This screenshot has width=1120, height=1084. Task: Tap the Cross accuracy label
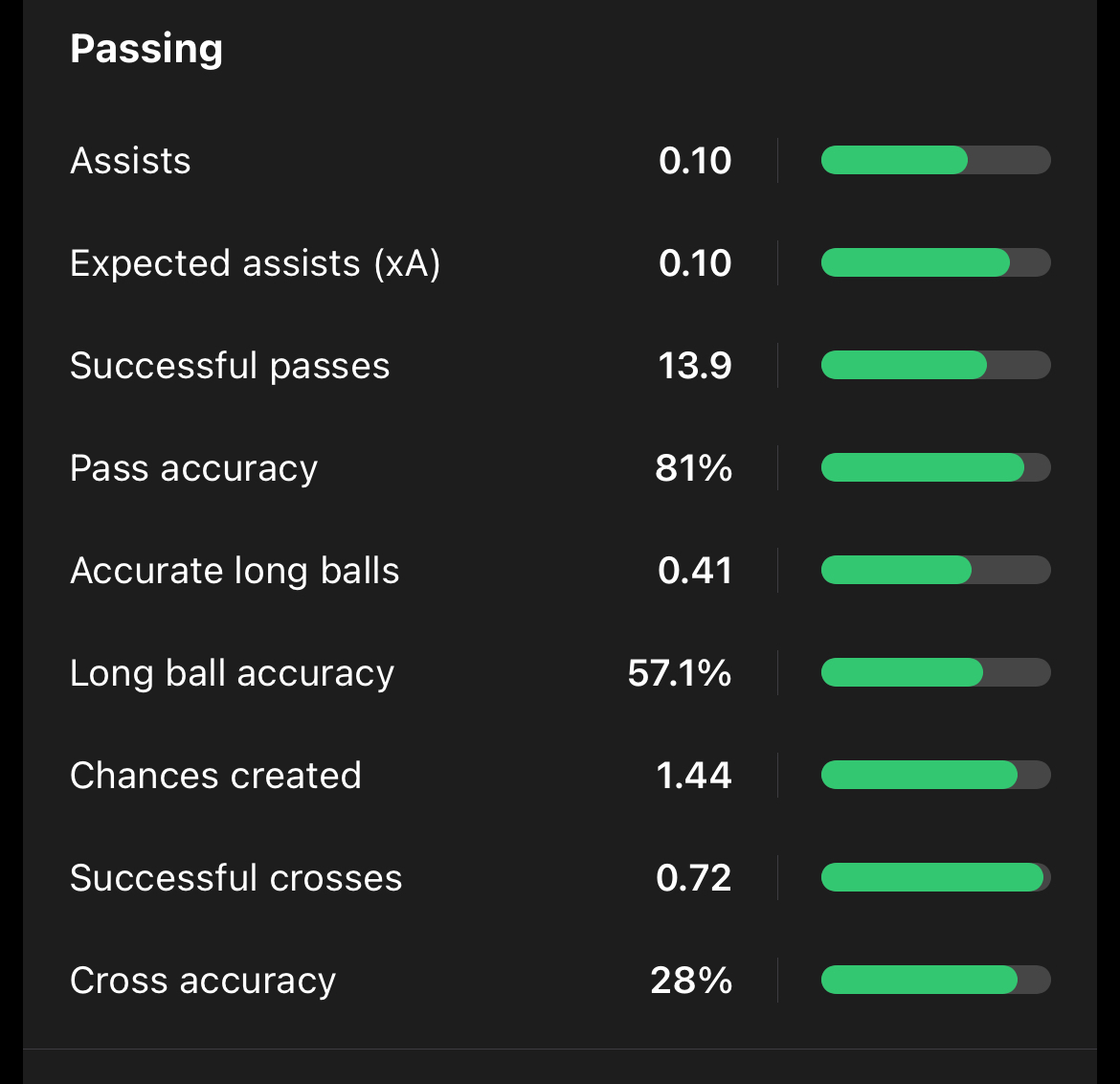(x=203, y=981)
